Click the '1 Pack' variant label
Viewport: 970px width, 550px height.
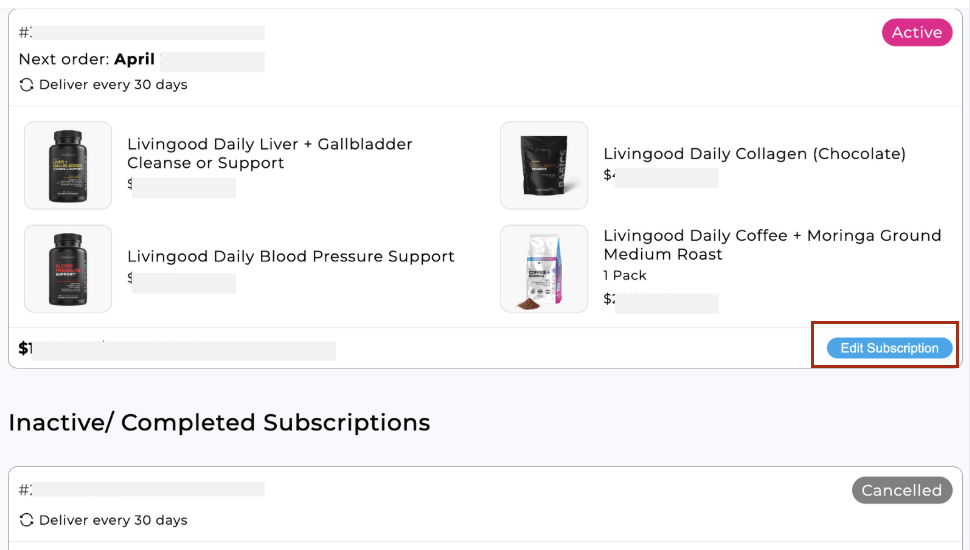625,275
